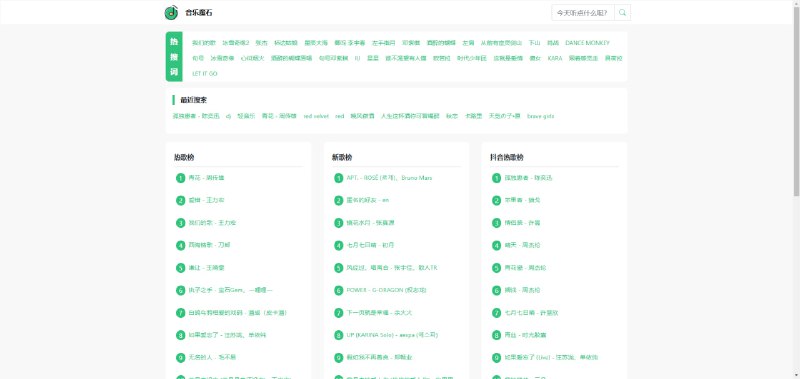Image resolution: width=800 pixels, height=379 pixels.
Task: Click the green music note logo
Action: coord(171,12)
